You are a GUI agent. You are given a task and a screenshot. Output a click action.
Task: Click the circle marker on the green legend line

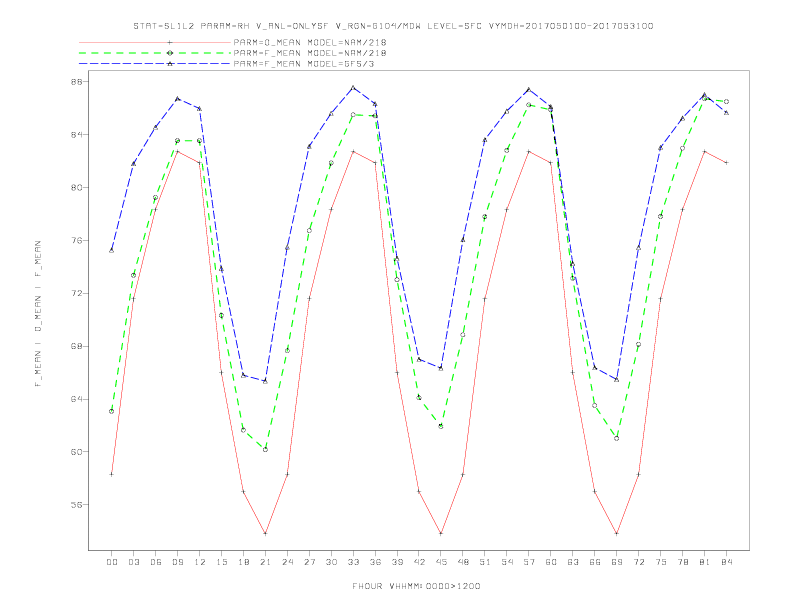[x=170, y=53]
